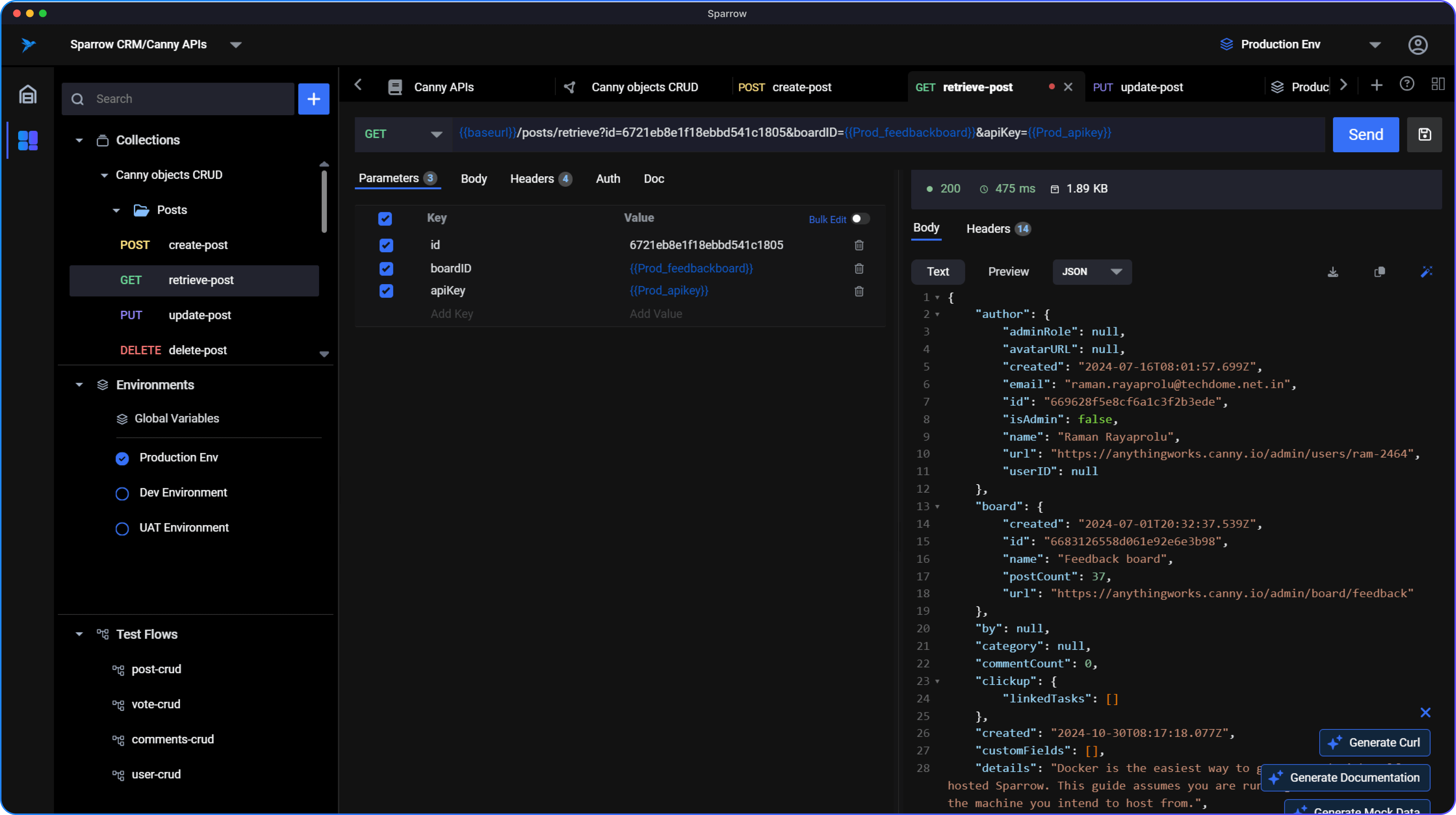Toggle the select-all parameters checkbox
Viewport: 1456px width, 815px height.
click(385, 219)
